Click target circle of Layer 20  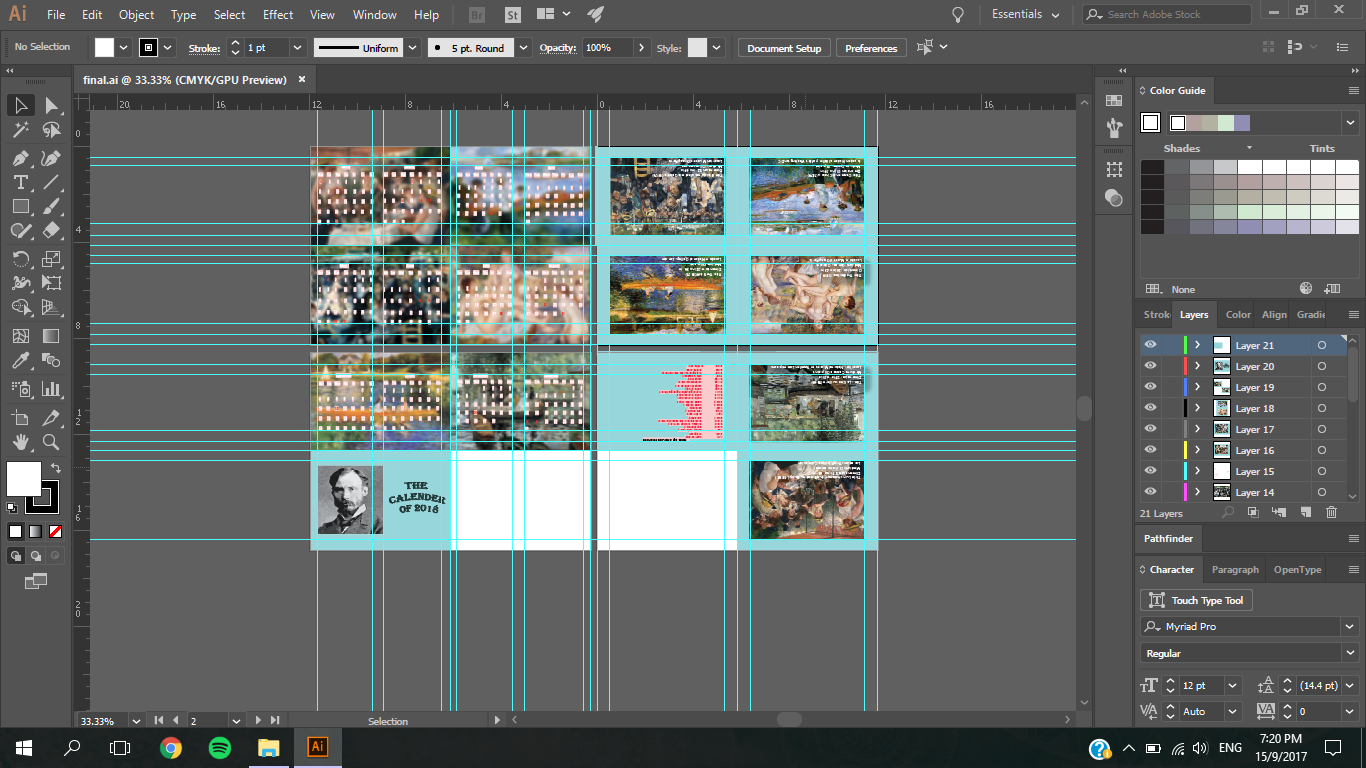pos(1321,366)
